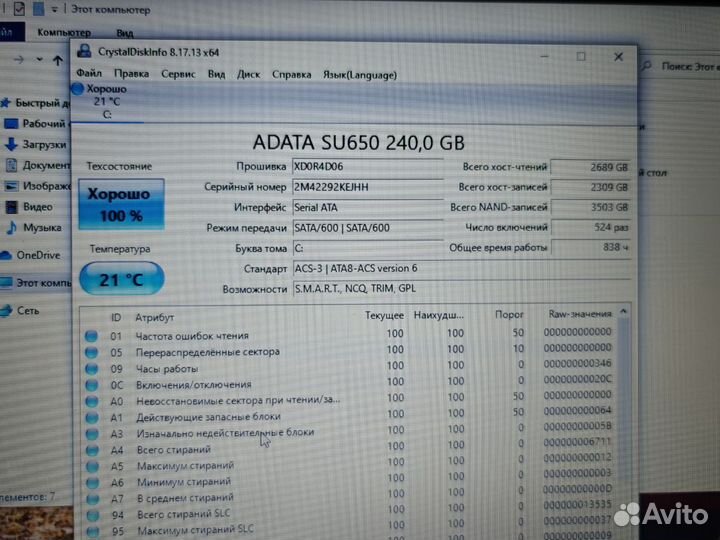The image size is (720, 540).
Task: Open the Компьютер ribbon tab in Explorer
Action: click(64, 33)
